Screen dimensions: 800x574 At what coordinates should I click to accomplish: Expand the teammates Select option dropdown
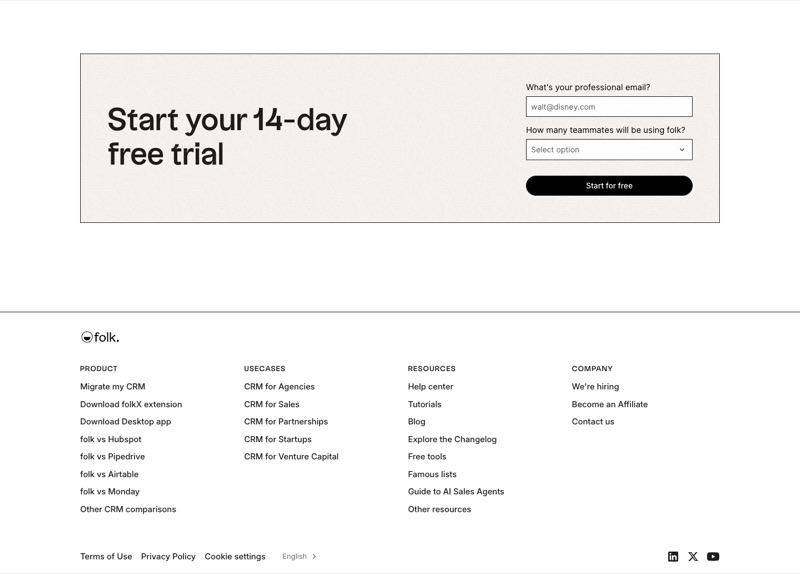click(609, 149)
